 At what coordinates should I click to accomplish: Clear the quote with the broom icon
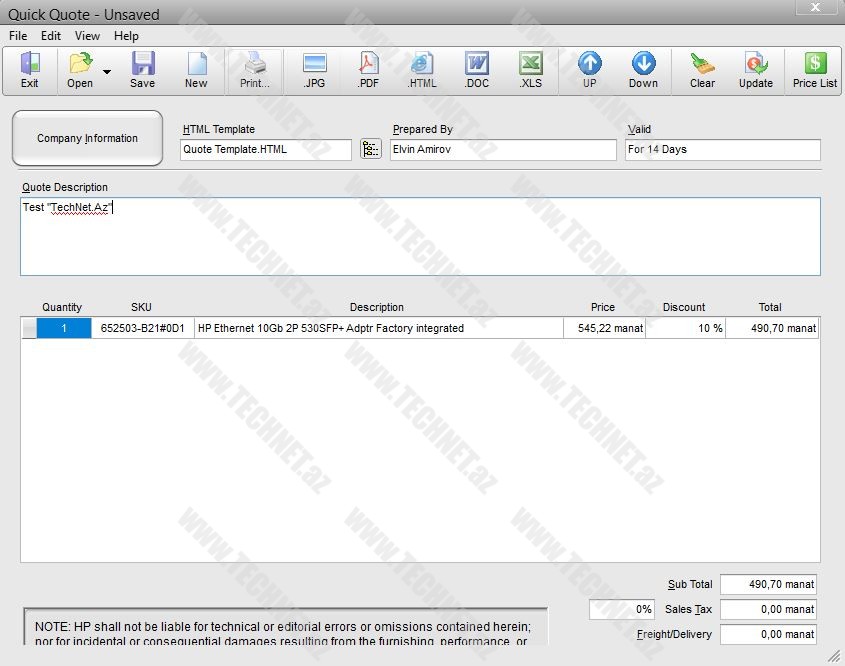[702, 70]
